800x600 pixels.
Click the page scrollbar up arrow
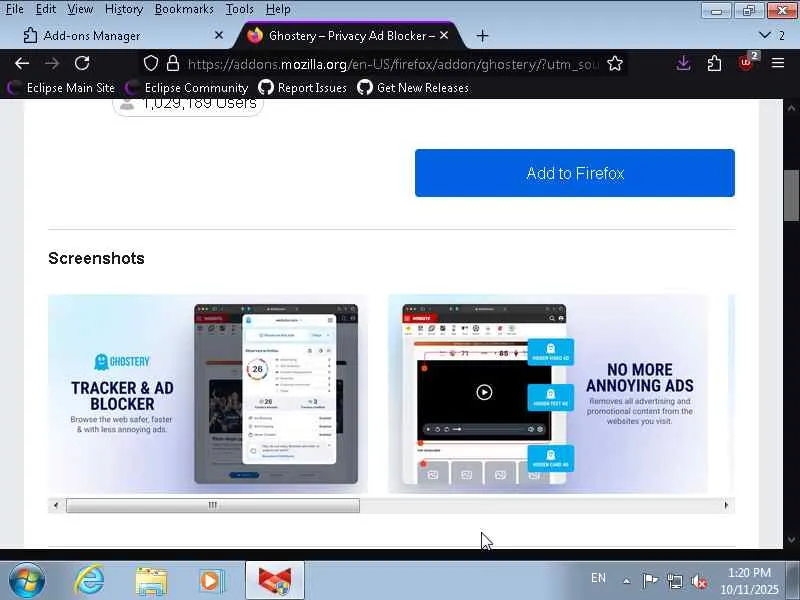[791, 108]
